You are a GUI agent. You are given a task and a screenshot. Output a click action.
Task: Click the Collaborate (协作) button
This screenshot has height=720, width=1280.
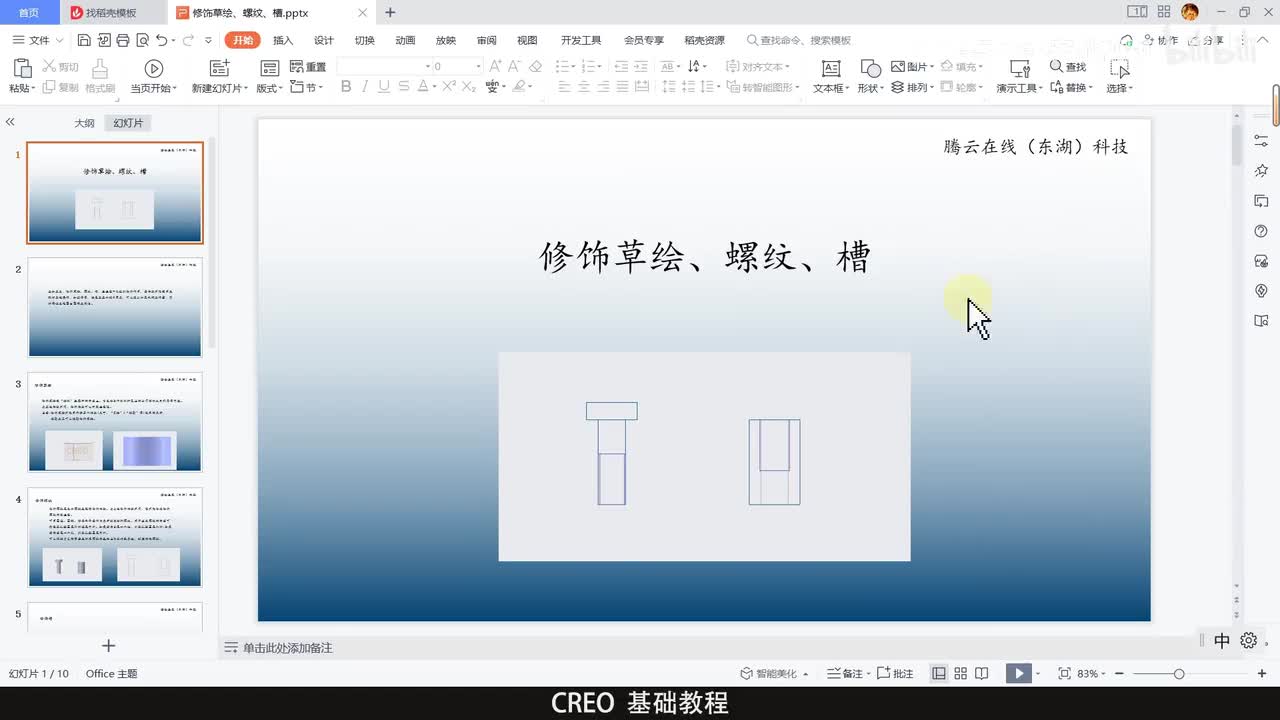[x=1161, y=40]
